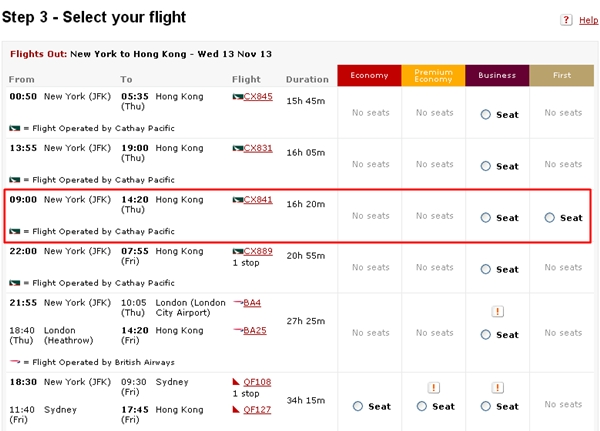Click the First cabin column header

pyautogui.click(x=562, y=75)
